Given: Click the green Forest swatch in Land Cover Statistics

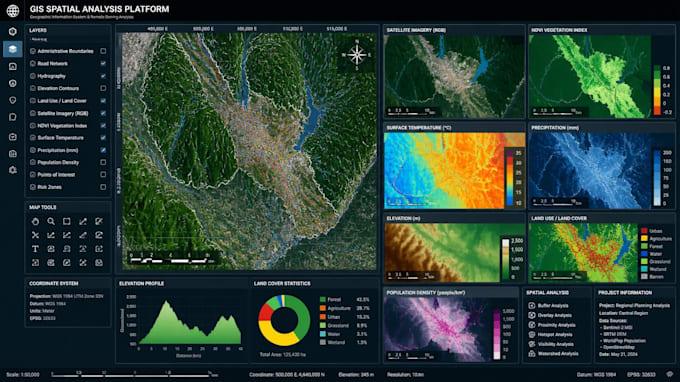Looking at the screenshot, I should [x=323, y=300].
